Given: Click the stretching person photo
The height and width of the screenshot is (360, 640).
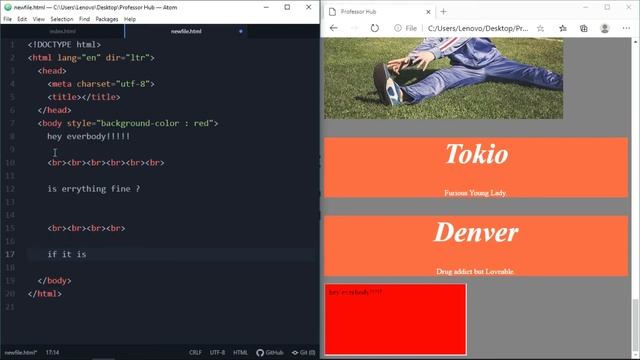Looking at the screenshot, I should (444, 78).
